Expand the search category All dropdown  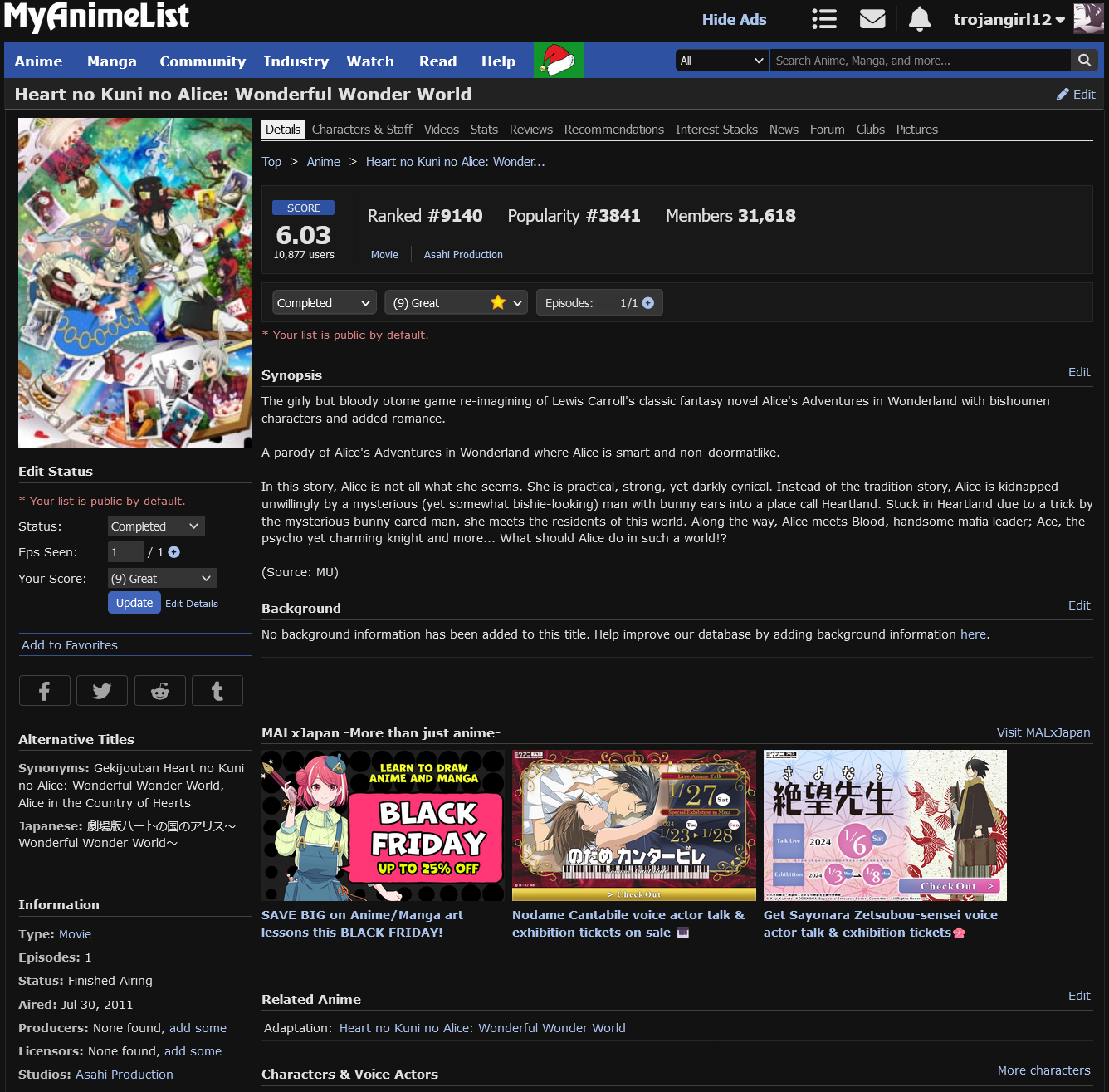(721, 61)
